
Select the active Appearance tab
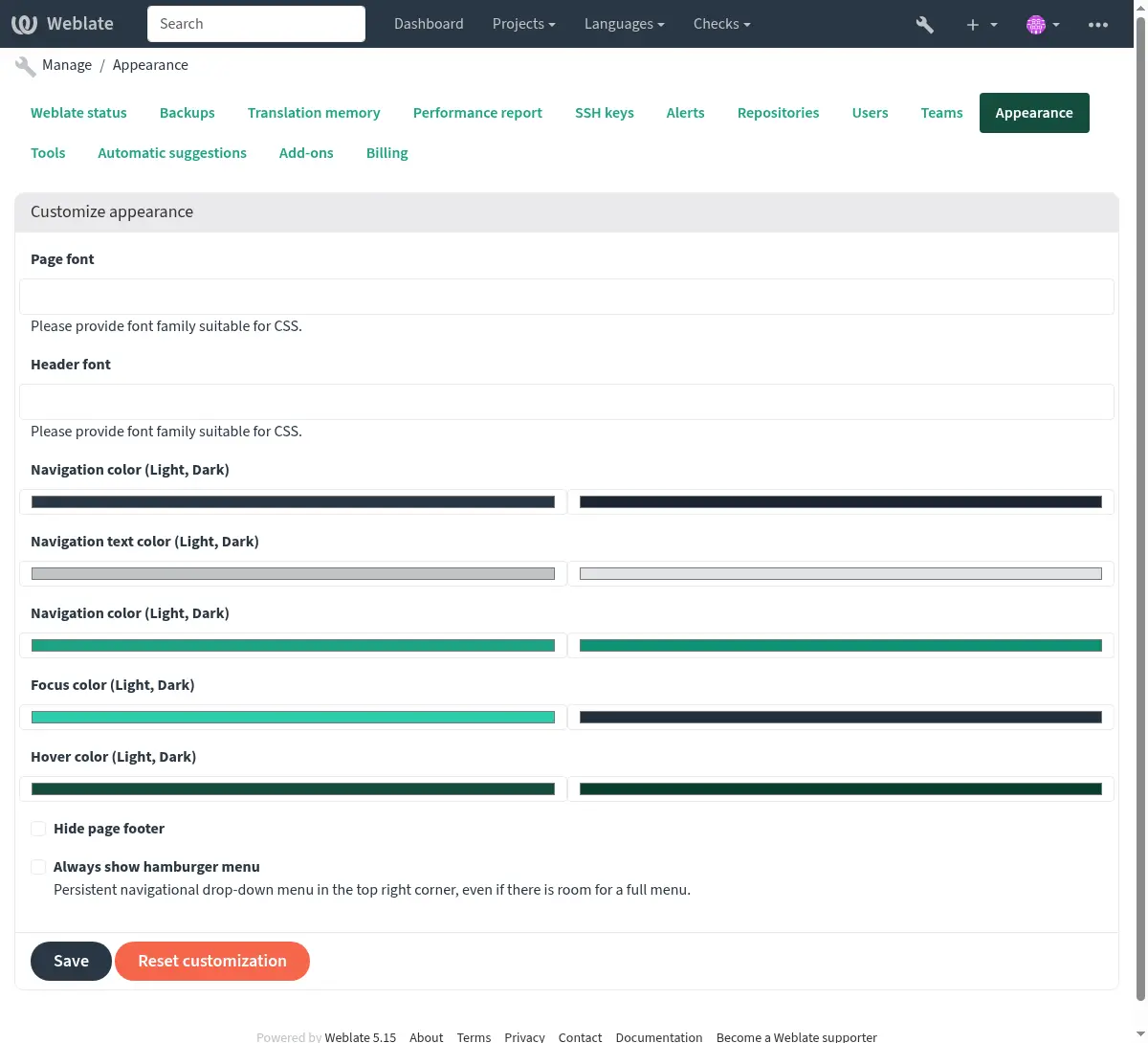point(1034,113)
